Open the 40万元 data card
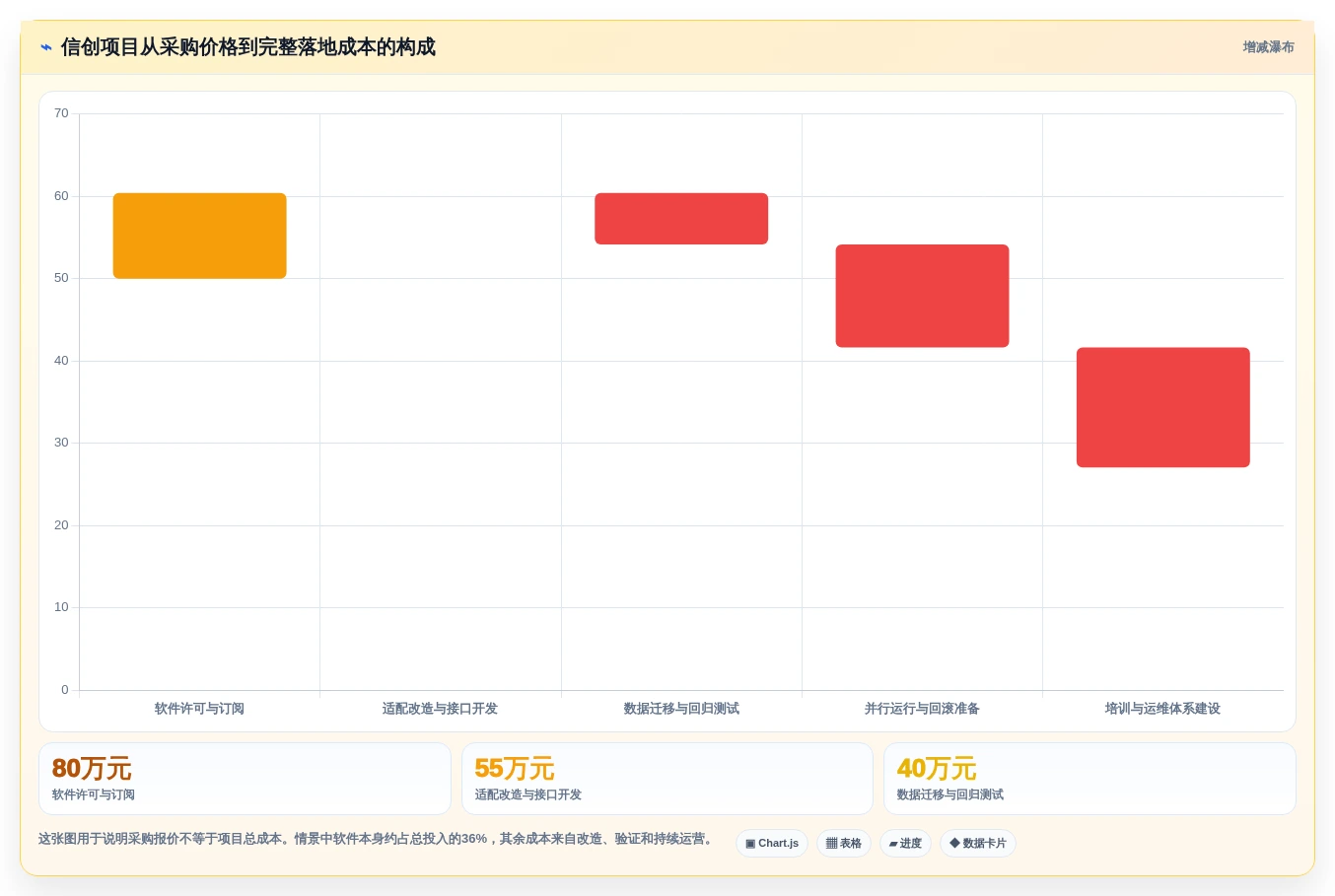 click(1089, 779)
